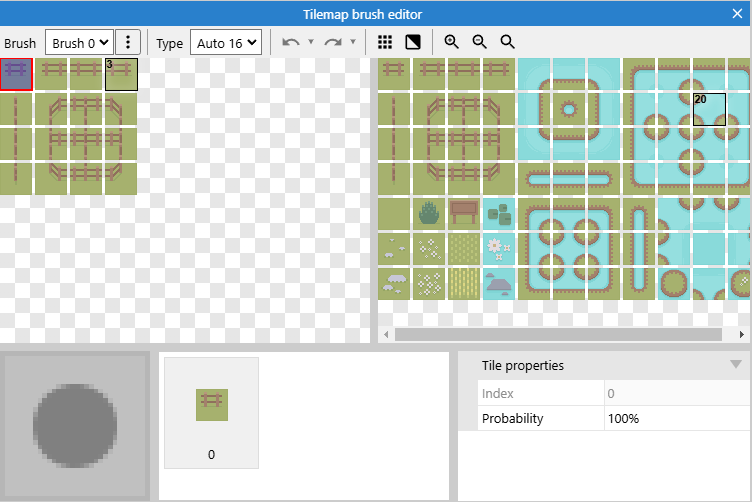Reset zoom with the plain magnifier icon

[507, 43]
